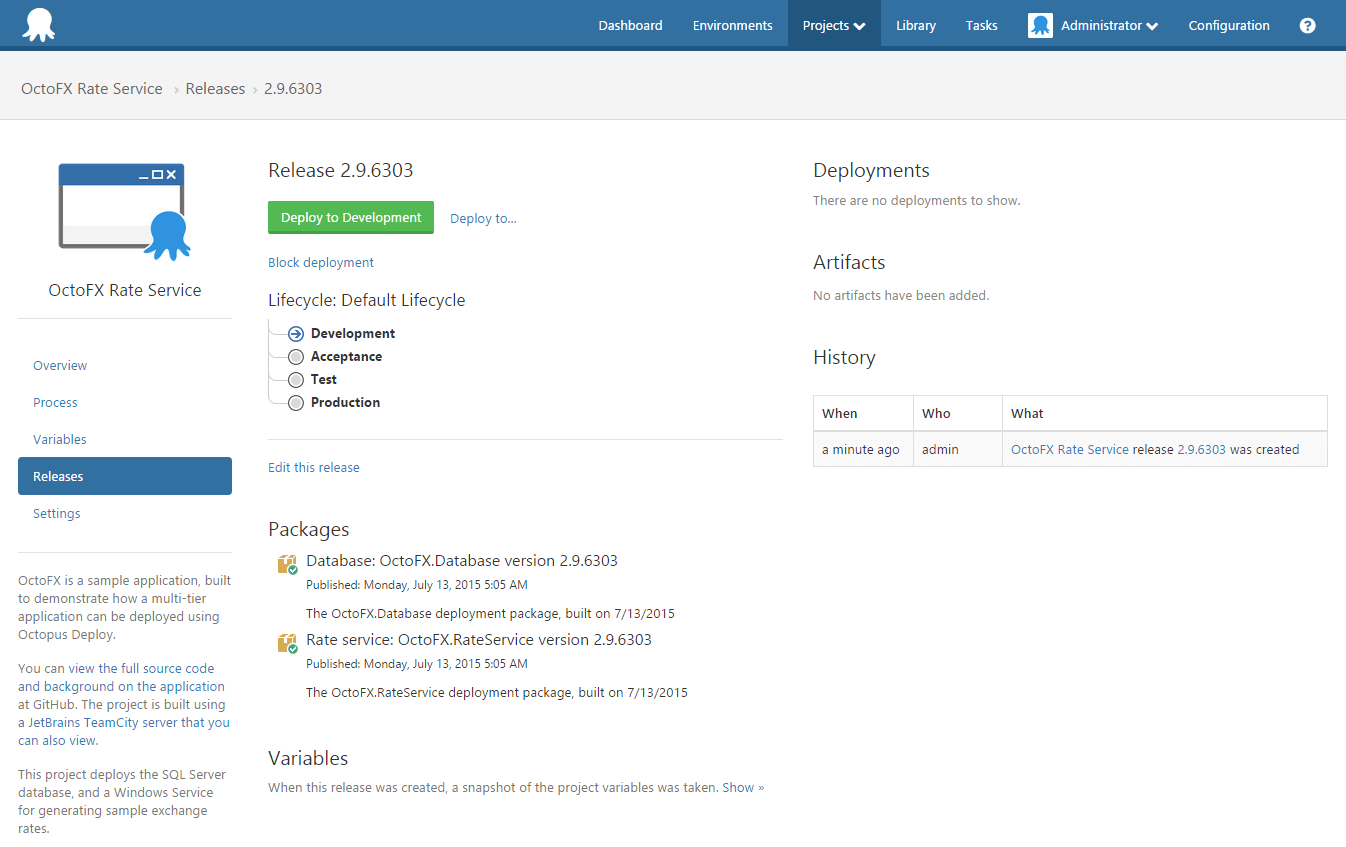Click the OctoFX.Database package icon
The width and height of the screenshot is (1346, 847).
(x=286, y=561)
